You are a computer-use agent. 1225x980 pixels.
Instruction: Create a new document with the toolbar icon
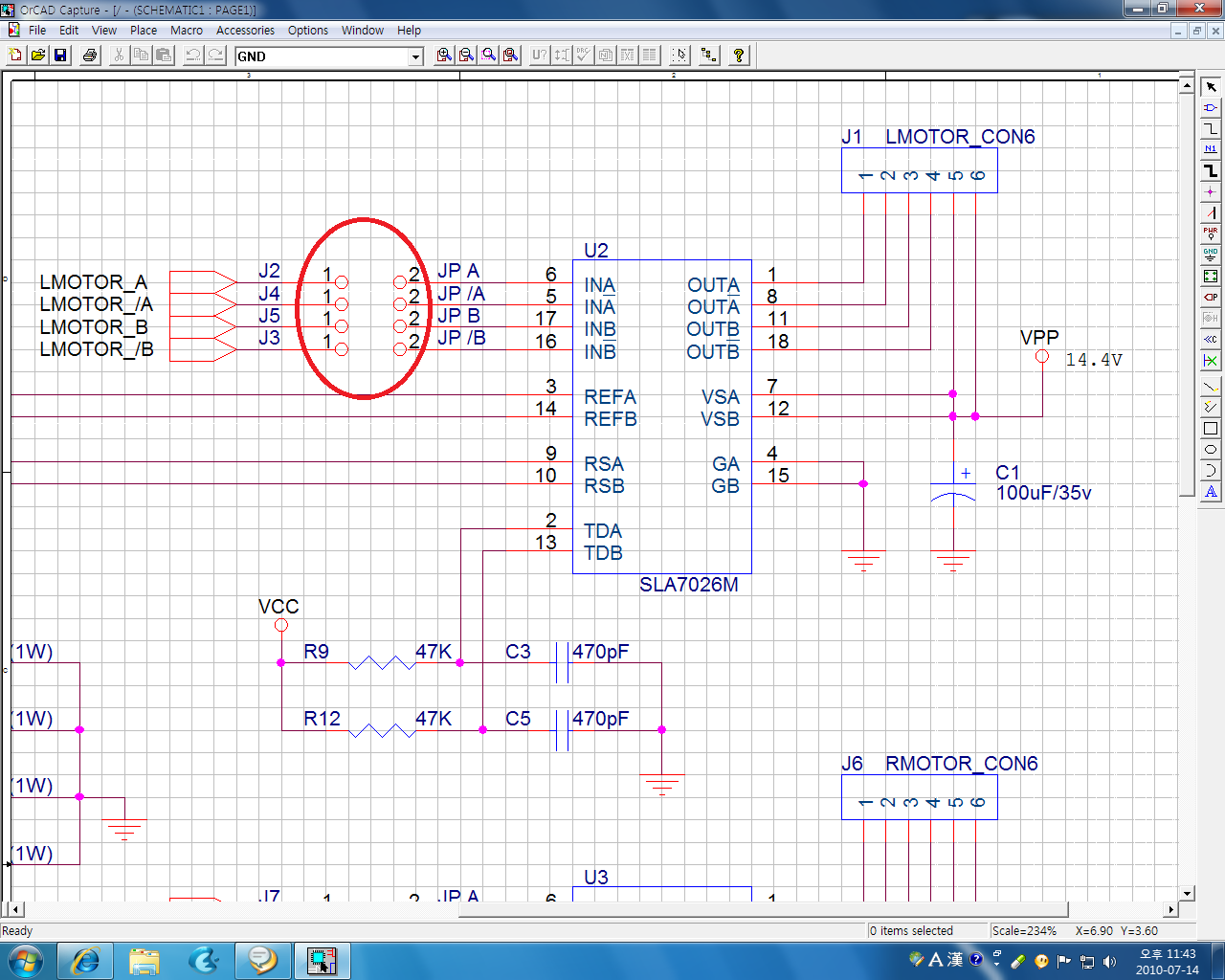coord(15,56)
